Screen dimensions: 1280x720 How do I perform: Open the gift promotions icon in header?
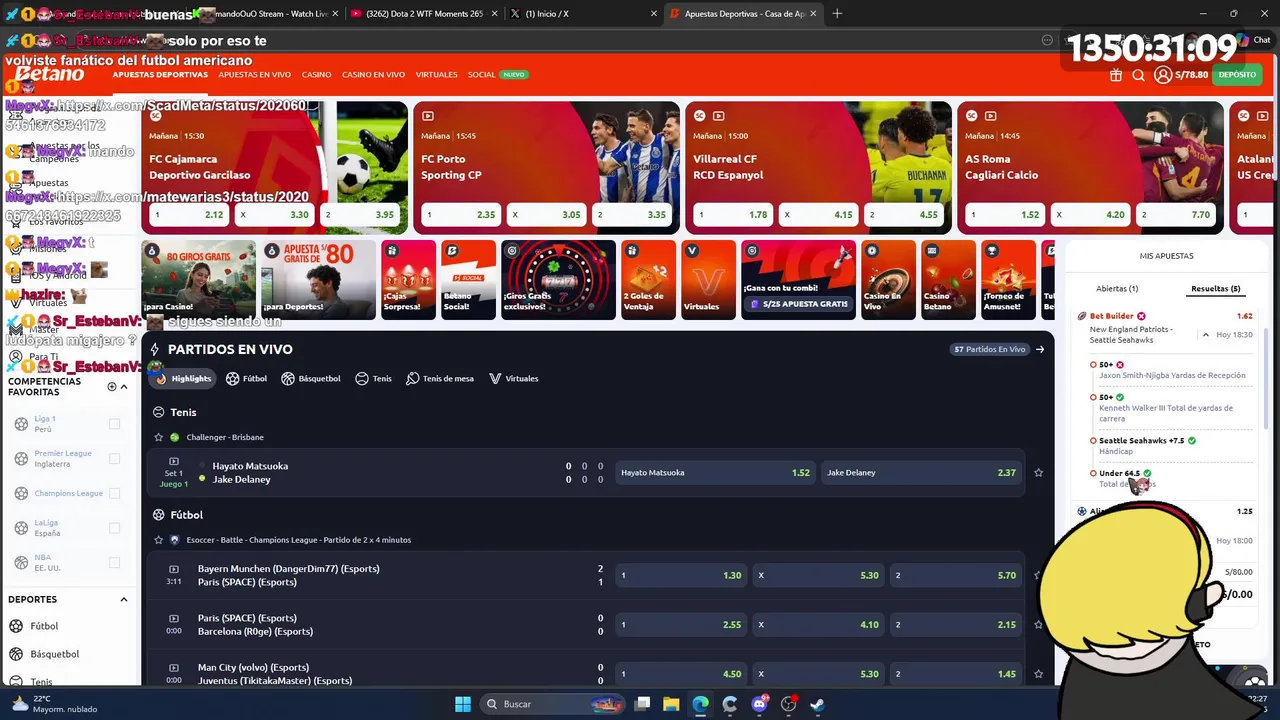click(x=1116, y=75)
